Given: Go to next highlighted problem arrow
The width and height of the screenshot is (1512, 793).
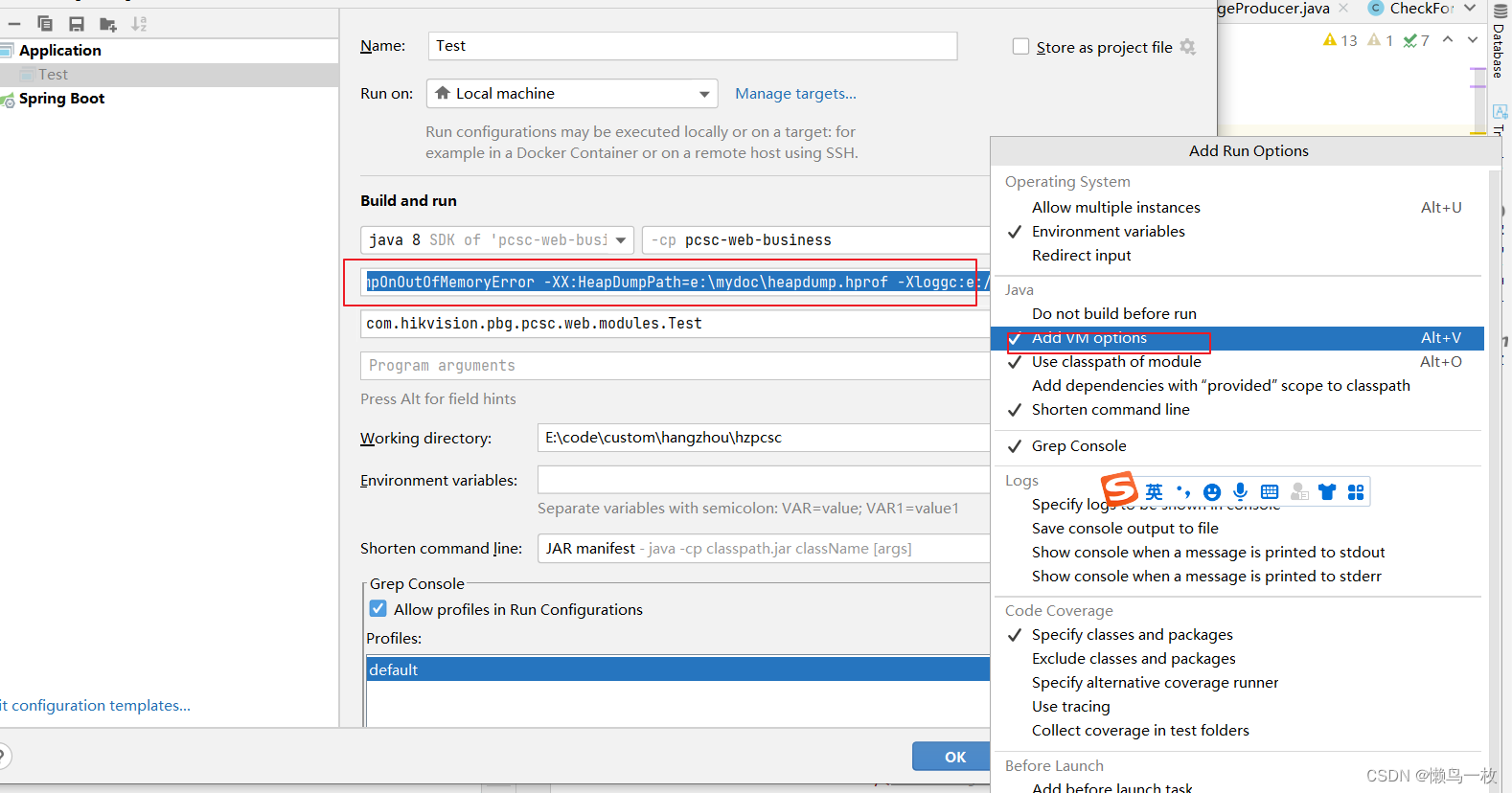Looking at the screenshot, I should [1473, 39].
